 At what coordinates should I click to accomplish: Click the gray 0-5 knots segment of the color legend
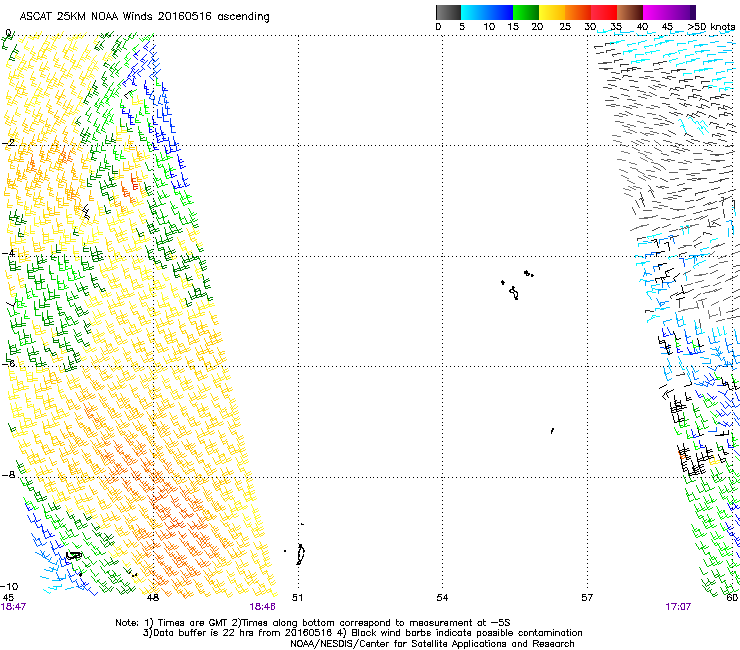click(448, 12)
